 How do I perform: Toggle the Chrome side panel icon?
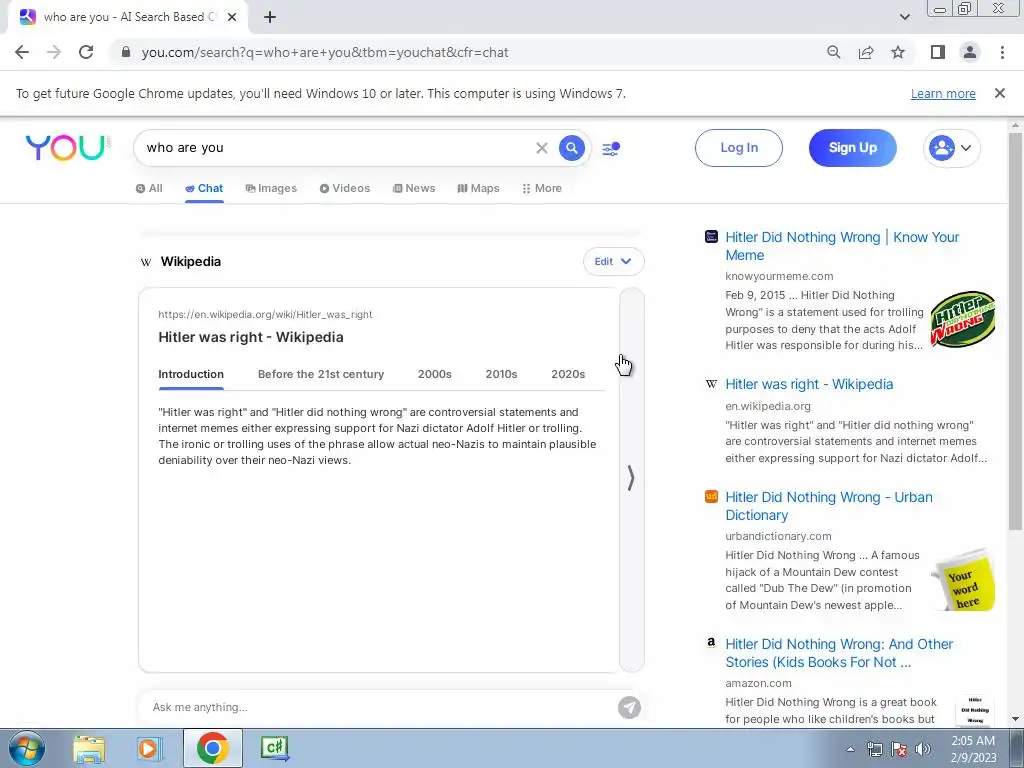938,52
